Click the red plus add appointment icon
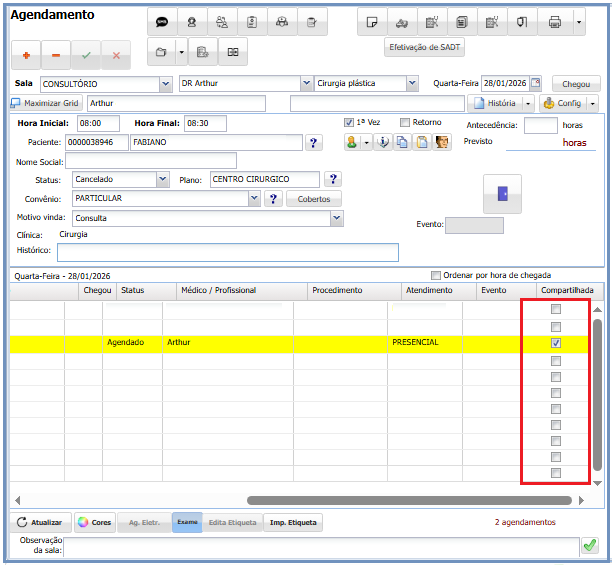The height and width of the screenshot is (566, 612). [26, 56]
